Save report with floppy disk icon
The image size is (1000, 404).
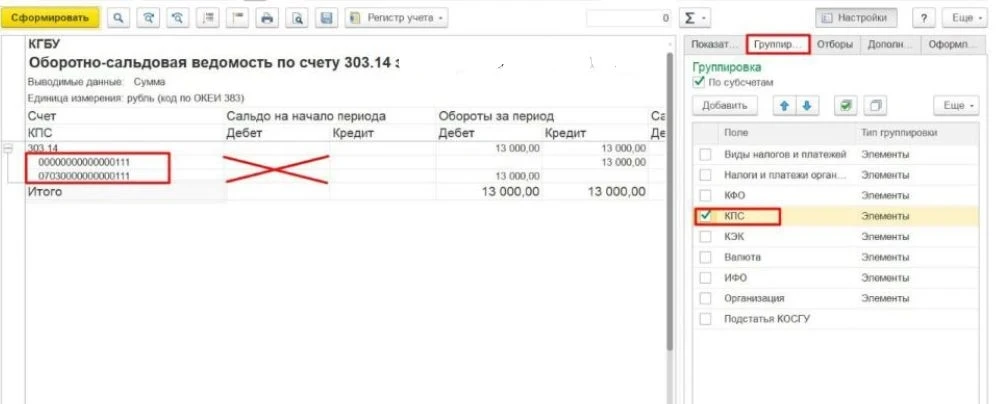(x=327, y=18)
